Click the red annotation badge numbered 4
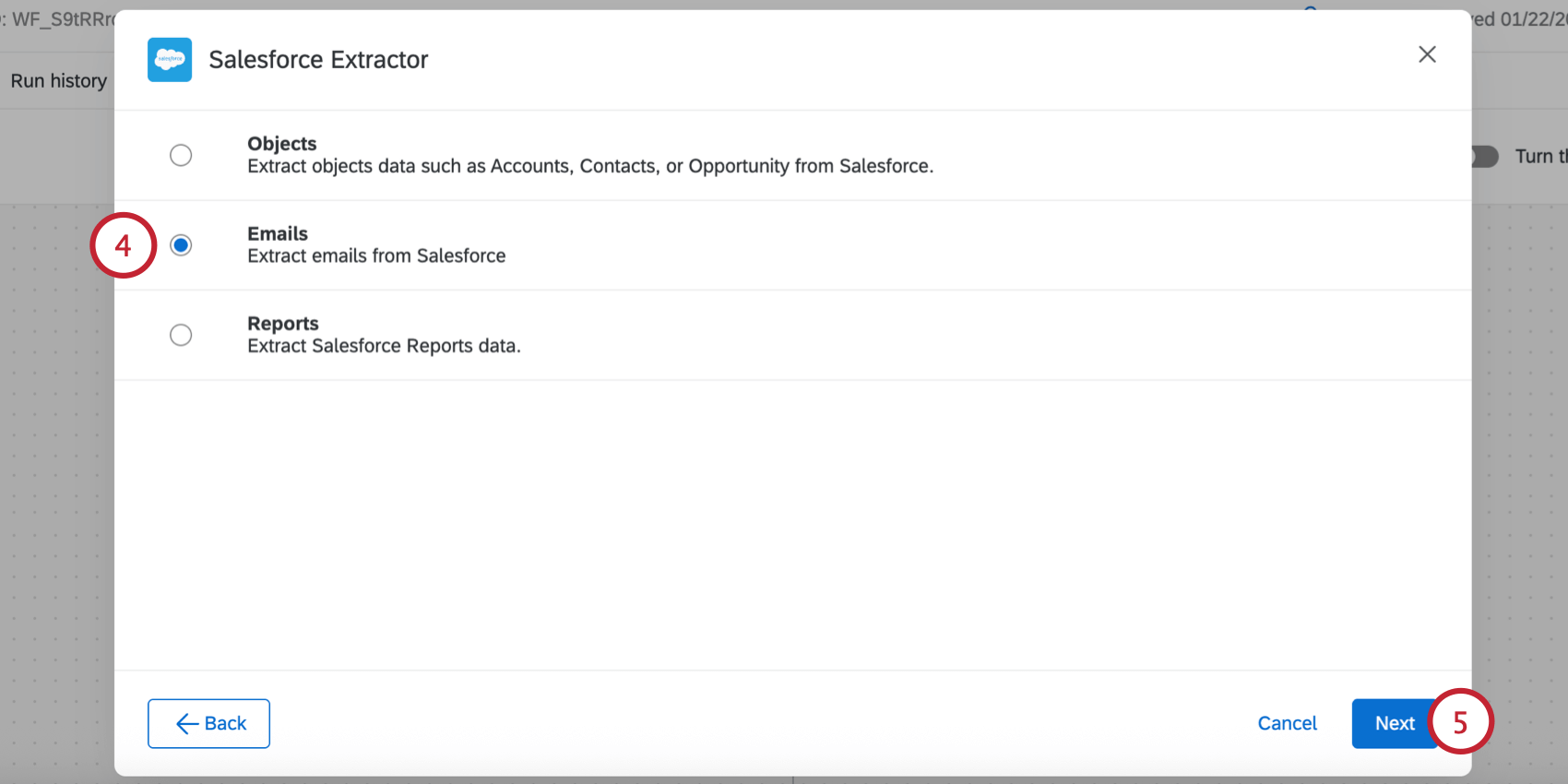 click(x=123, y=244)
